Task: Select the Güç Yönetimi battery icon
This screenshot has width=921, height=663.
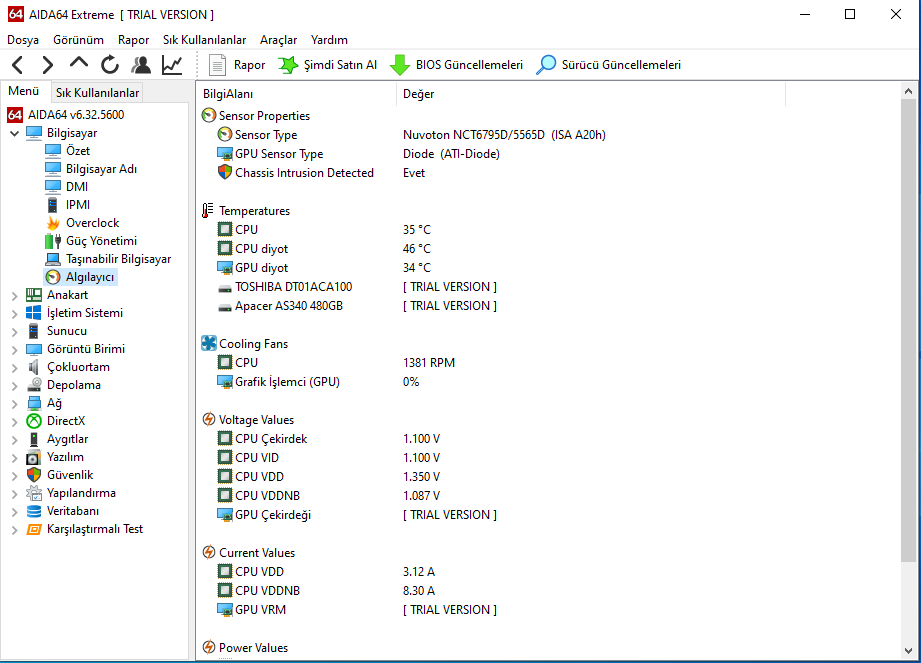Action: (x=53, y=241)
